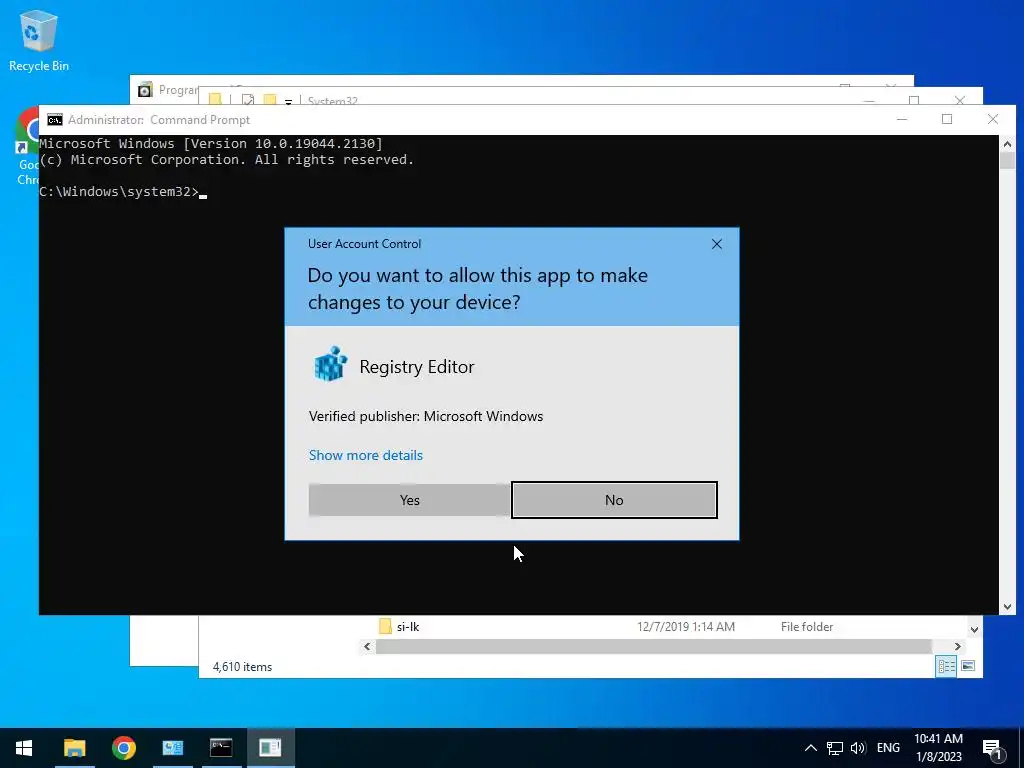This screenshot has width=1024, height=768.
Task: Click the si-lk folder icon
Action: [385, 626]
